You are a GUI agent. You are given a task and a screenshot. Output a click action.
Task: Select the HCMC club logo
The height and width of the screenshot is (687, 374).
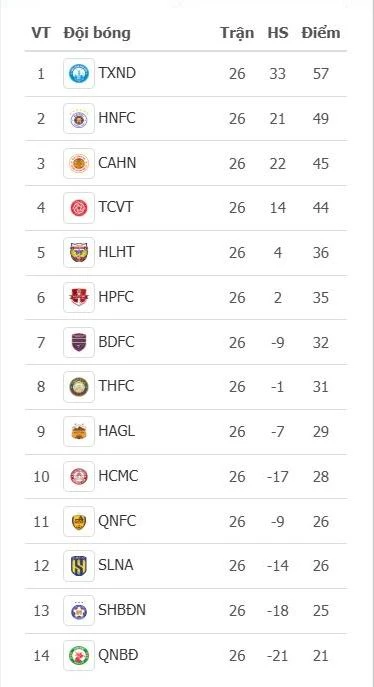click(x=79, y=476)
